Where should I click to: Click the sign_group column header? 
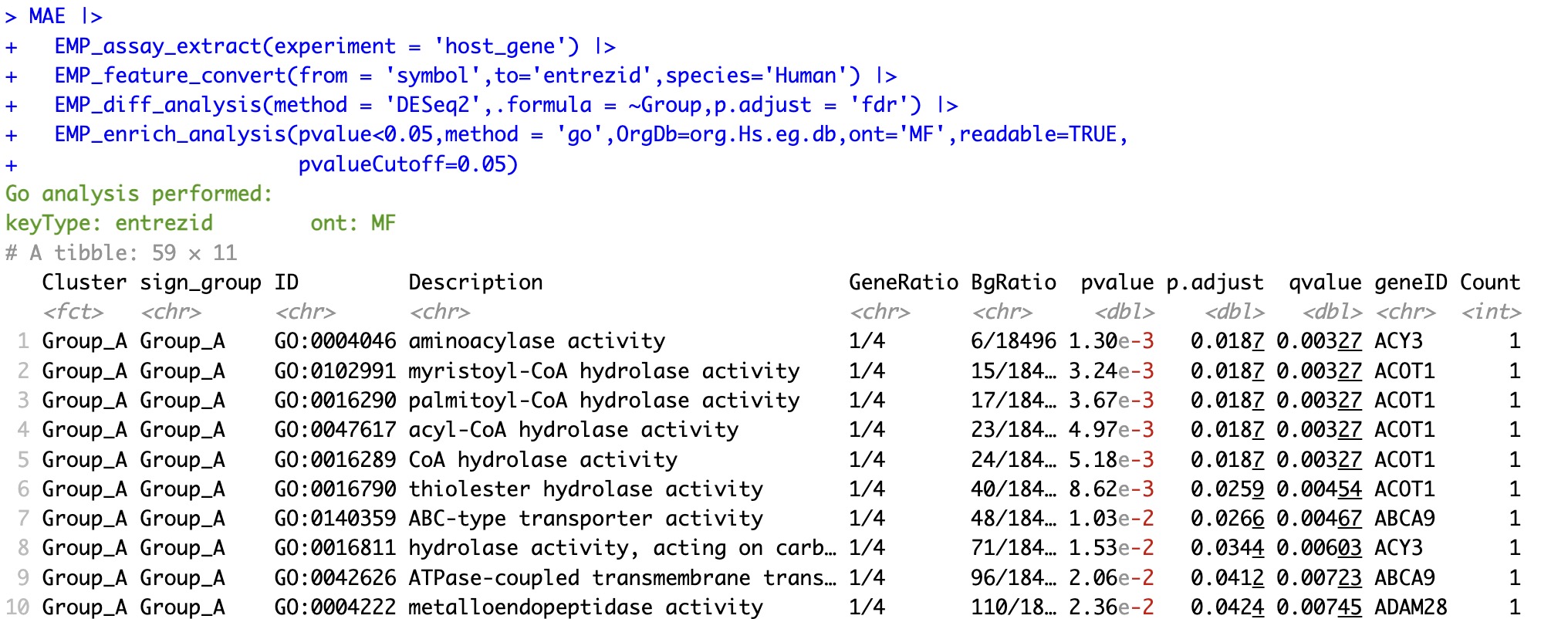(201, 282)
